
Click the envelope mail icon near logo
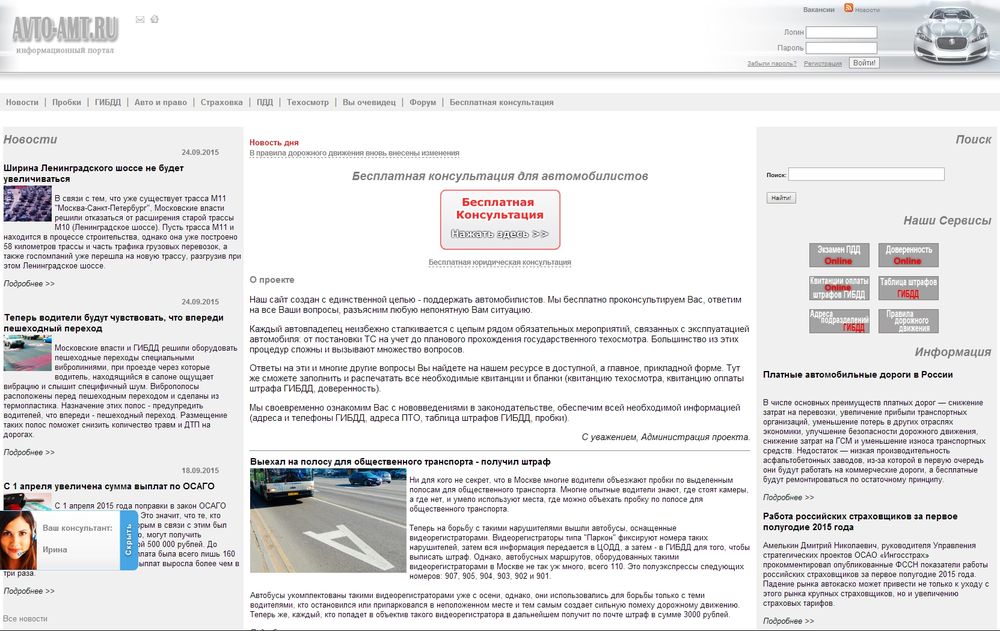coord(140,20)
